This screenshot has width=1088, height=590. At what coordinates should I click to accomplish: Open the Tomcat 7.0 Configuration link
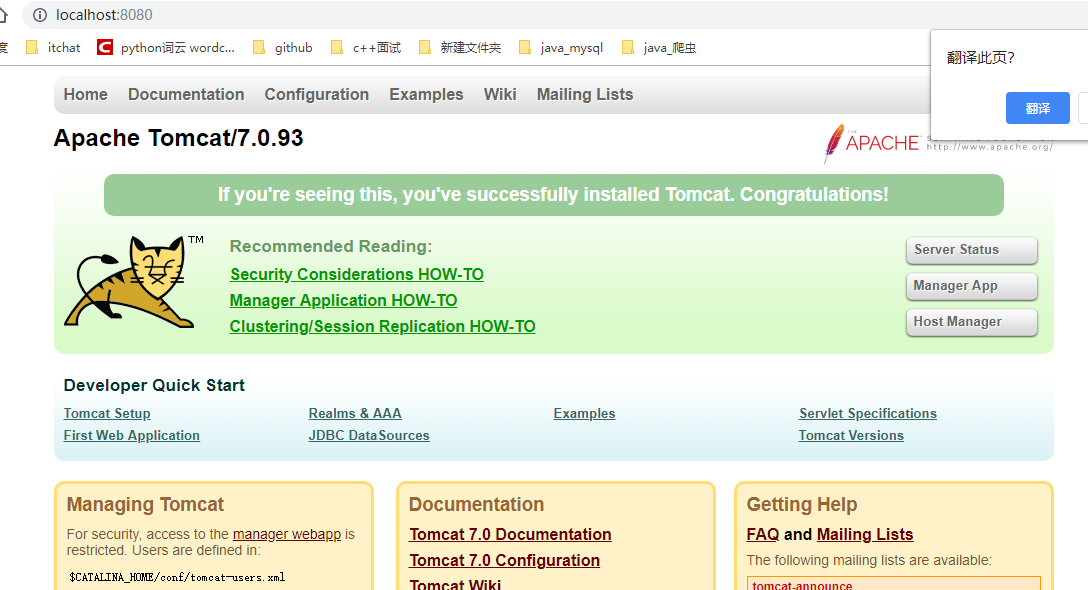[504, 560]
